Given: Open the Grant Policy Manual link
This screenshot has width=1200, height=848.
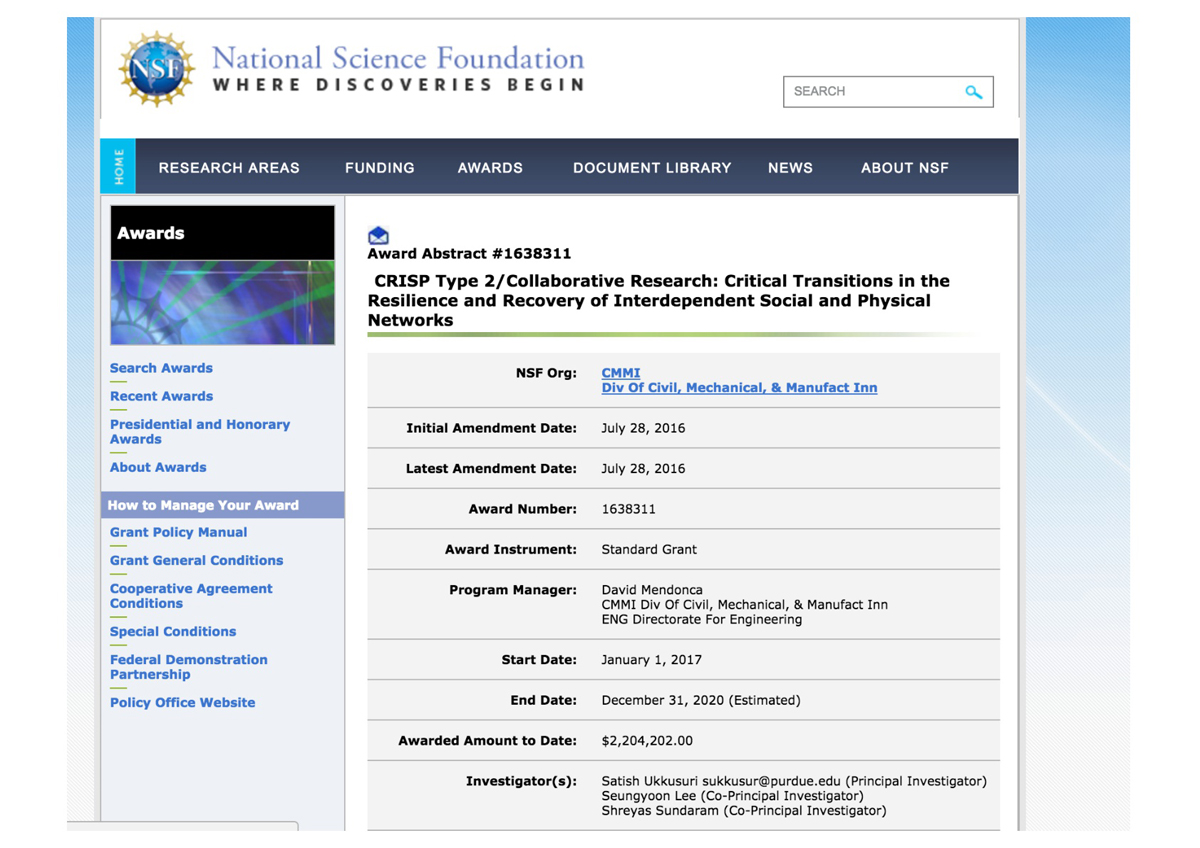Looking at the screenshot, I should pyautogui.click(x=178, y=532).
